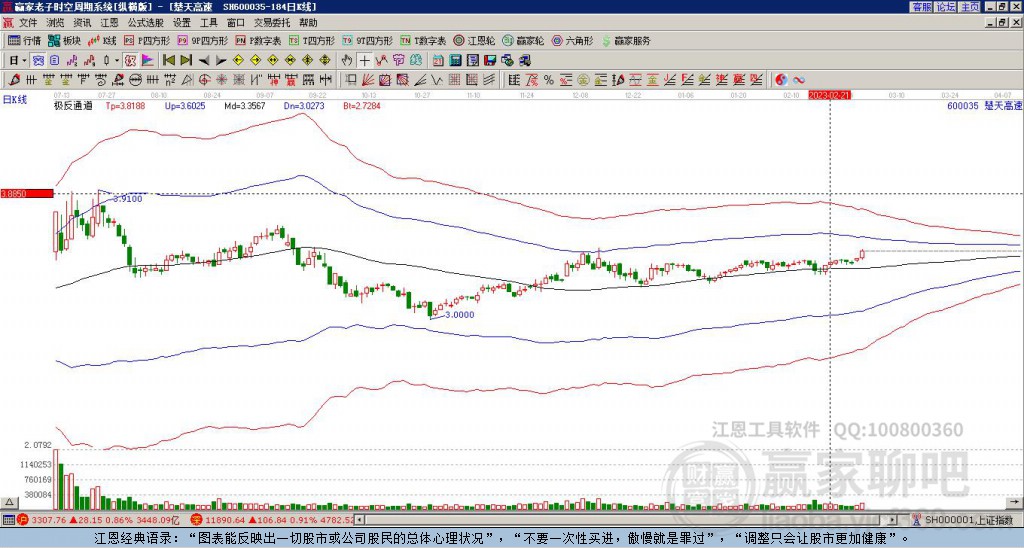
Task: Click the triangle button at volume panel left
Action: coord(8,503)
